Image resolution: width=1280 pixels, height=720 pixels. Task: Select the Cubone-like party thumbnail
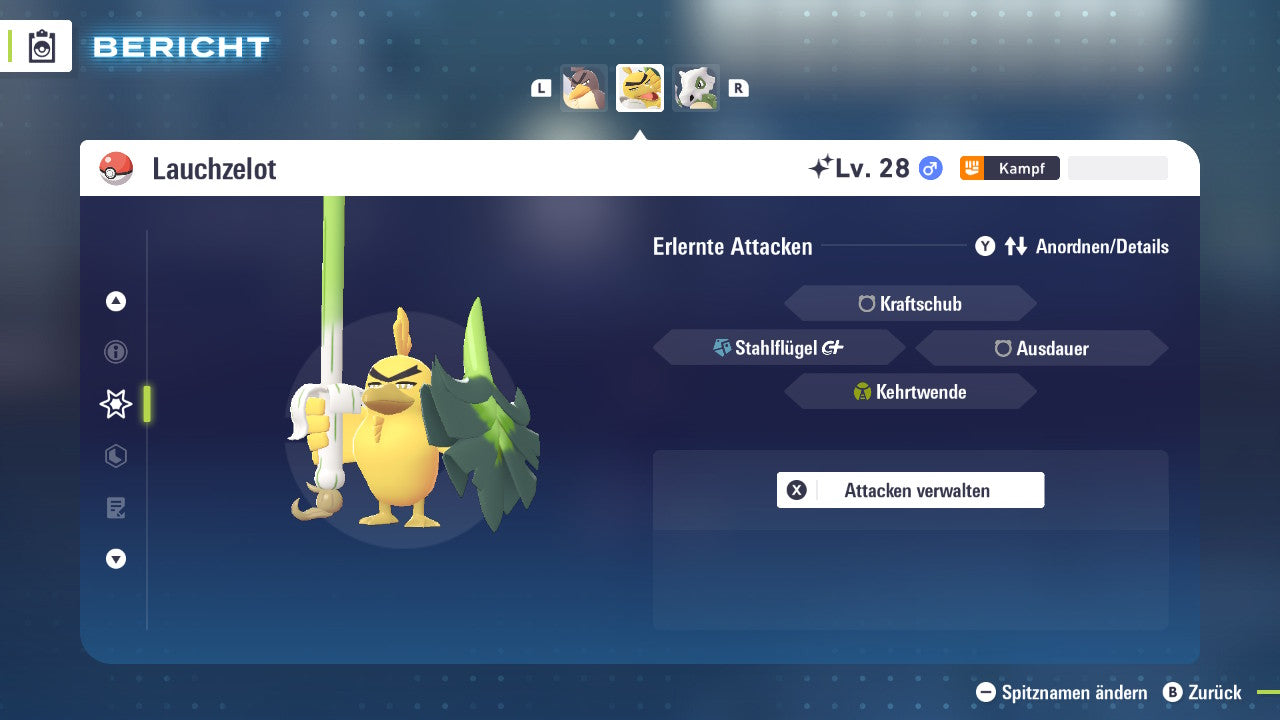[x=695, y=88]
